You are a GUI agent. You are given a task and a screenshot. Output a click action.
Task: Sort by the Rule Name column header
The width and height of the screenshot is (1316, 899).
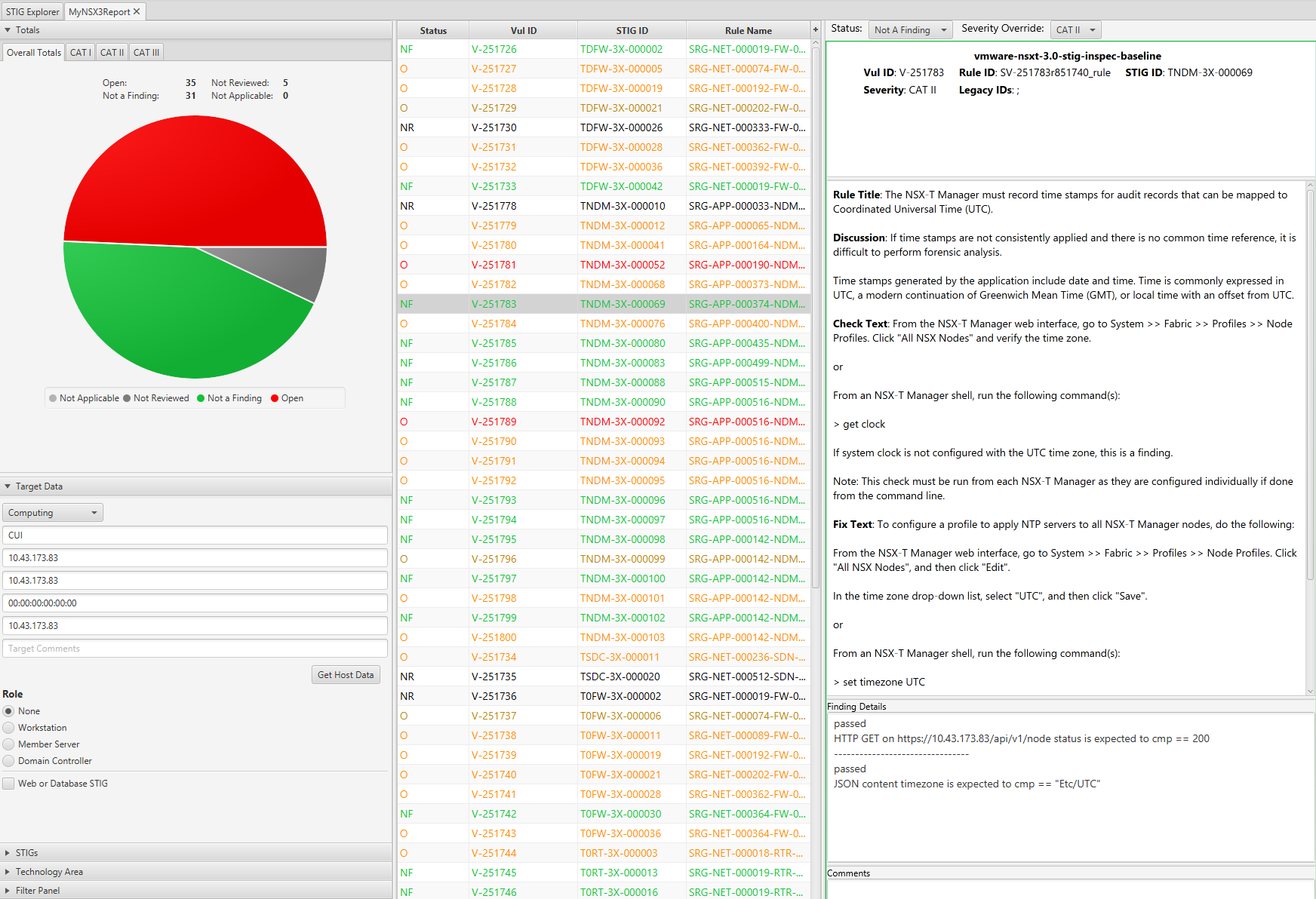(x=748, y=31)
